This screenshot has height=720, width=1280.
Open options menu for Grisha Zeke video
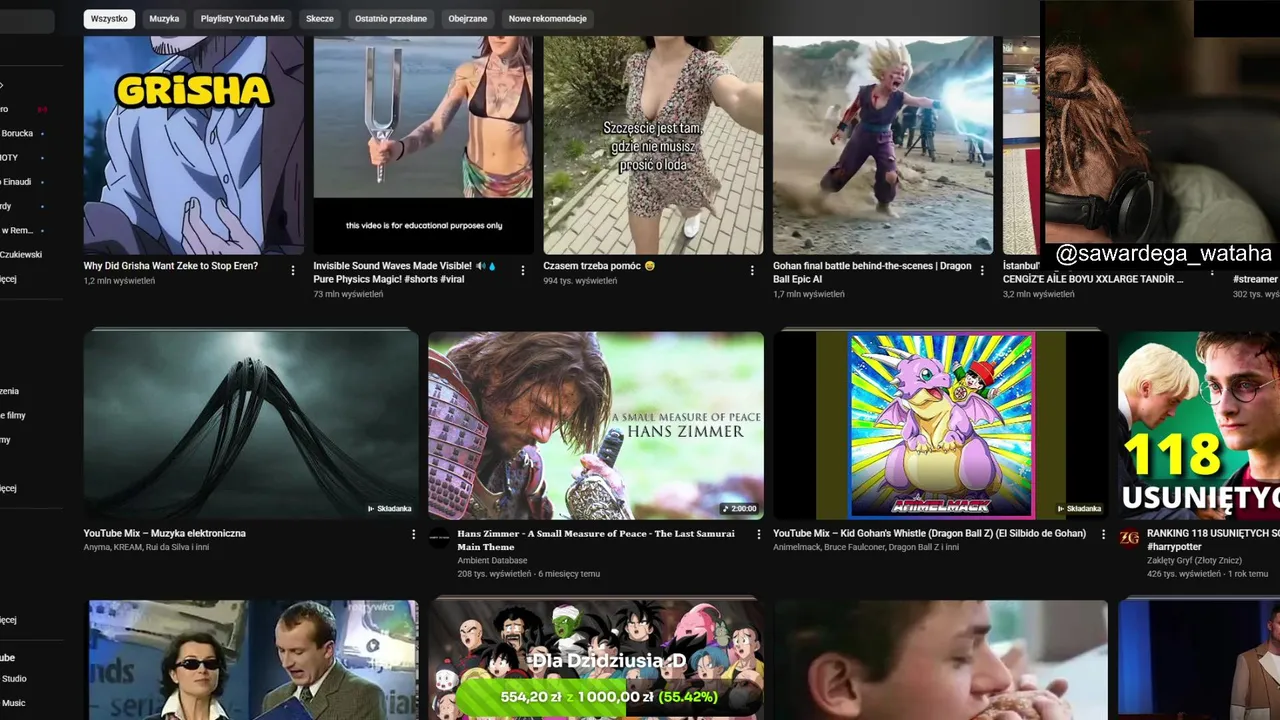(293, 271)
